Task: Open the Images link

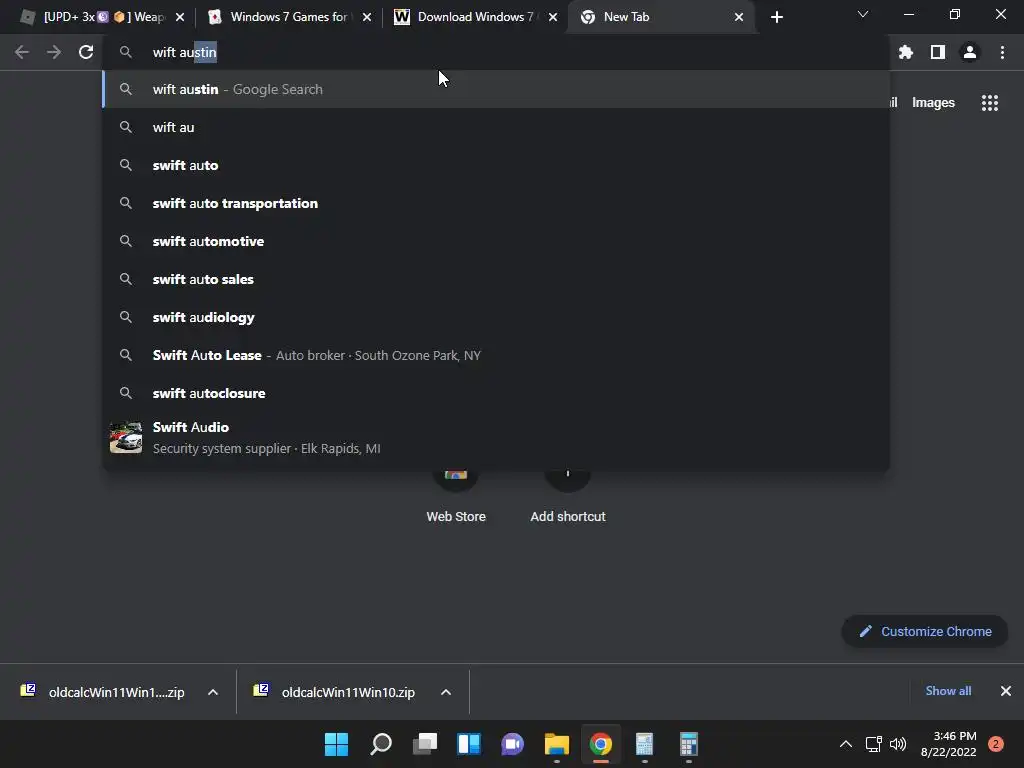Action: tap(933, 103)
